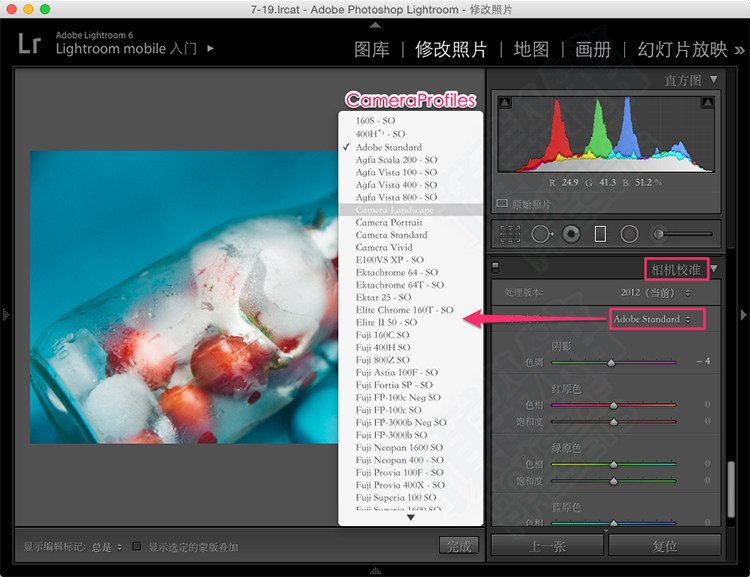750x577 pixels.
Task: Click the ice bottle photo preview
Action: (184, 297)
